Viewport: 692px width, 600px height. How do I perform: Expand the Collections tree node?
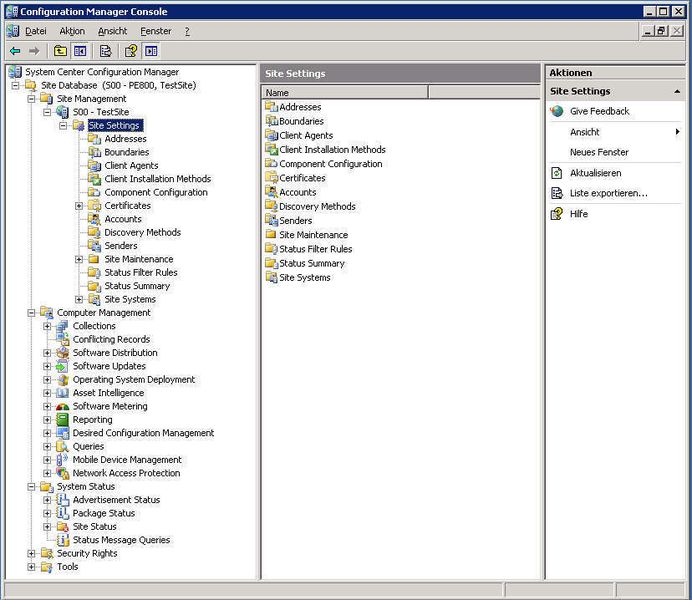47,326
